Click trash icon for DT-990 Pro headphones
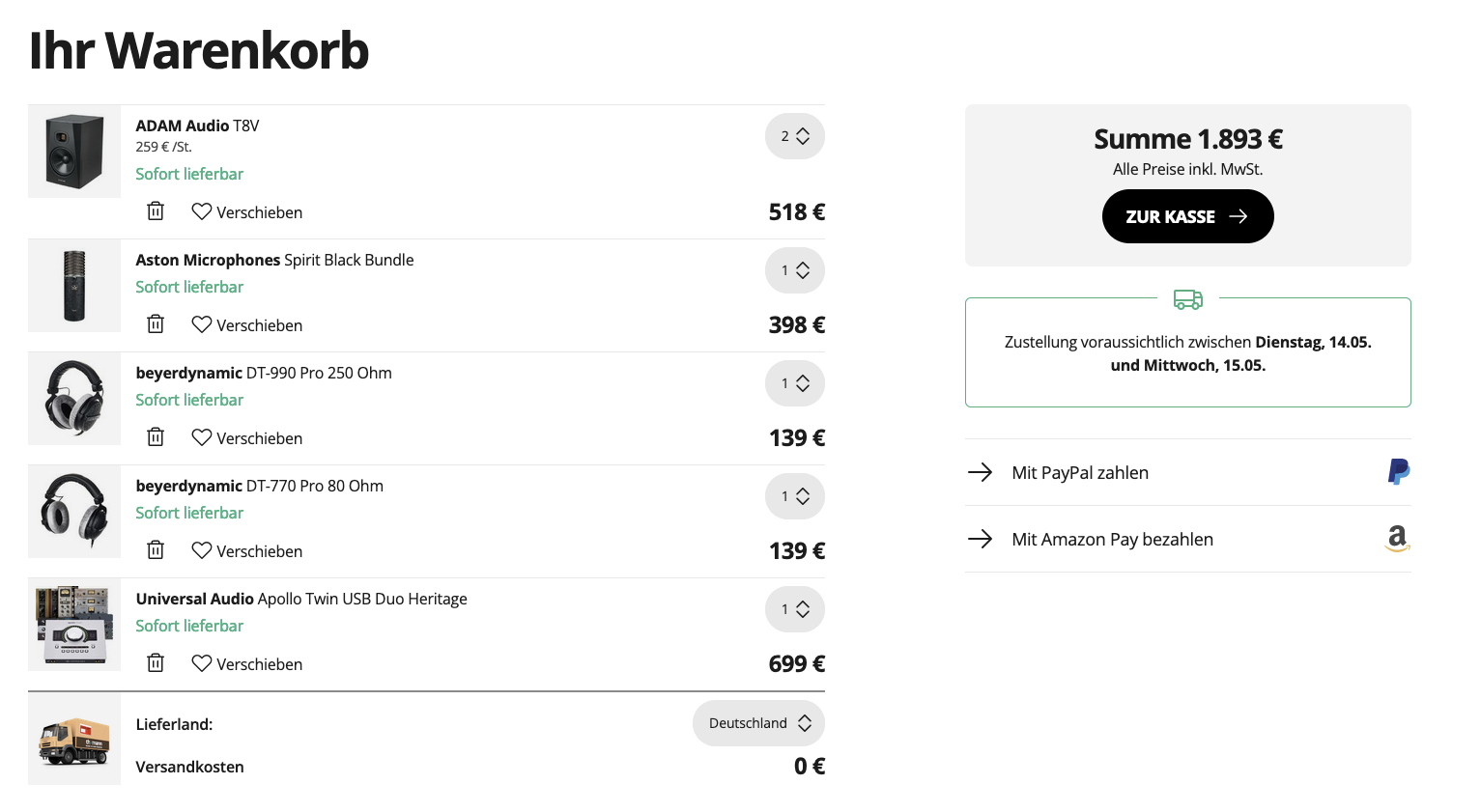Screen dimensions: 1481x812 point(156,437)
